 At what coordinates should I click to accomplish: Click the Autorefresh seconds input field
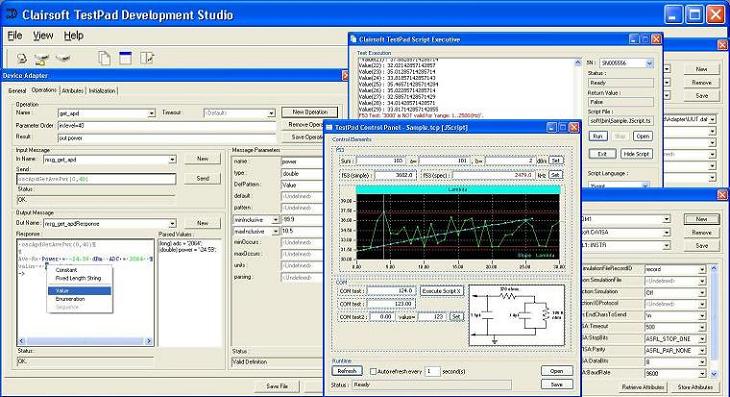[433, 371]
